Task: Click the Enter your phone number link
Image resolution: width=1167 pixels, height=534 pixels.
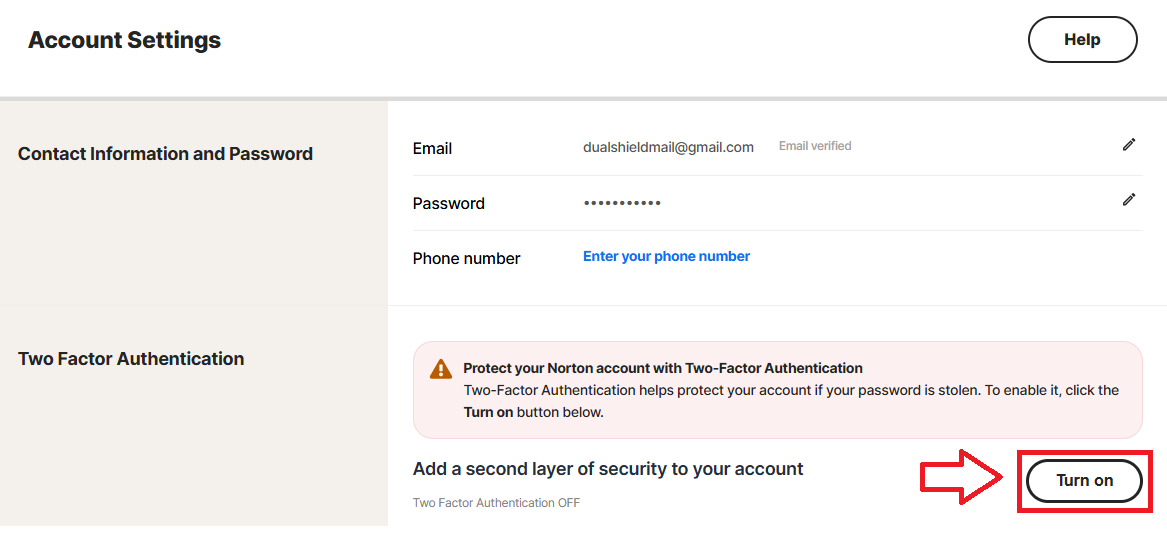Action: [x=666, y=257]
